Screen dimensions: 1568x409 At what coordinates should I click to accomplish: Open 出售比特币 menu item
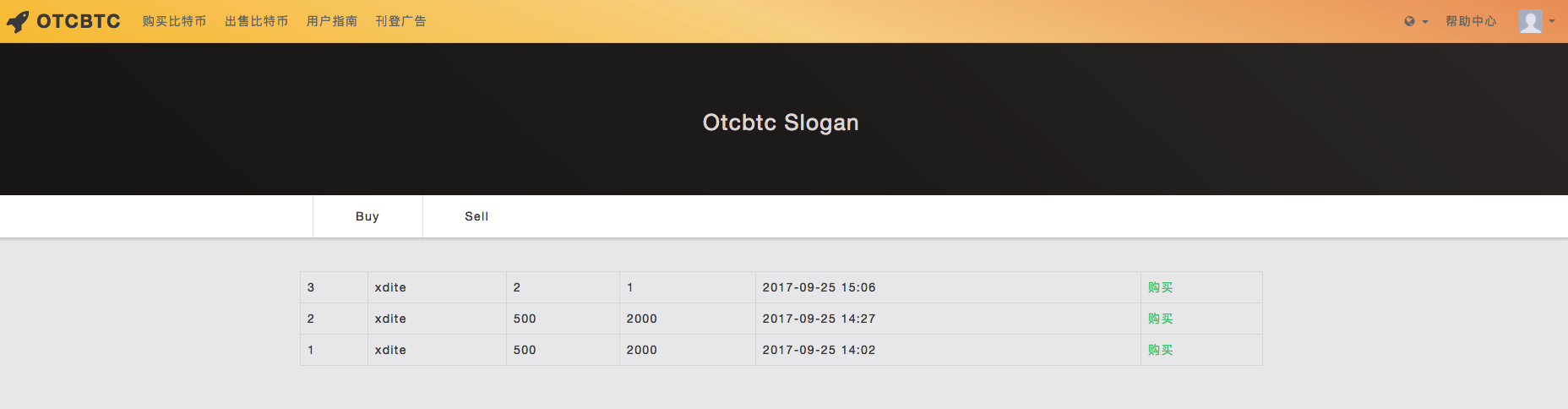pyautogui.click(x=256, y=21)
